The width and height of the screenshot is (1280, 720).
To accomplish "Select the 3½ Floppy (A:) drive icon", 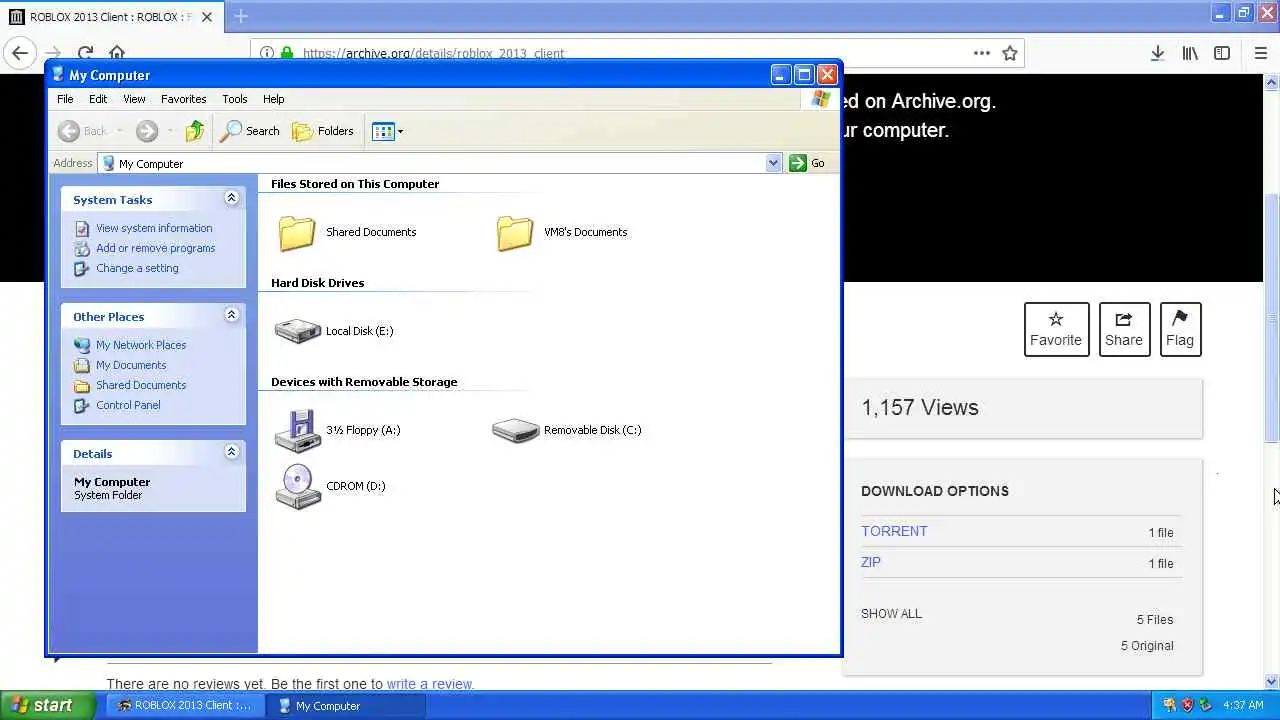I will 297,431.
